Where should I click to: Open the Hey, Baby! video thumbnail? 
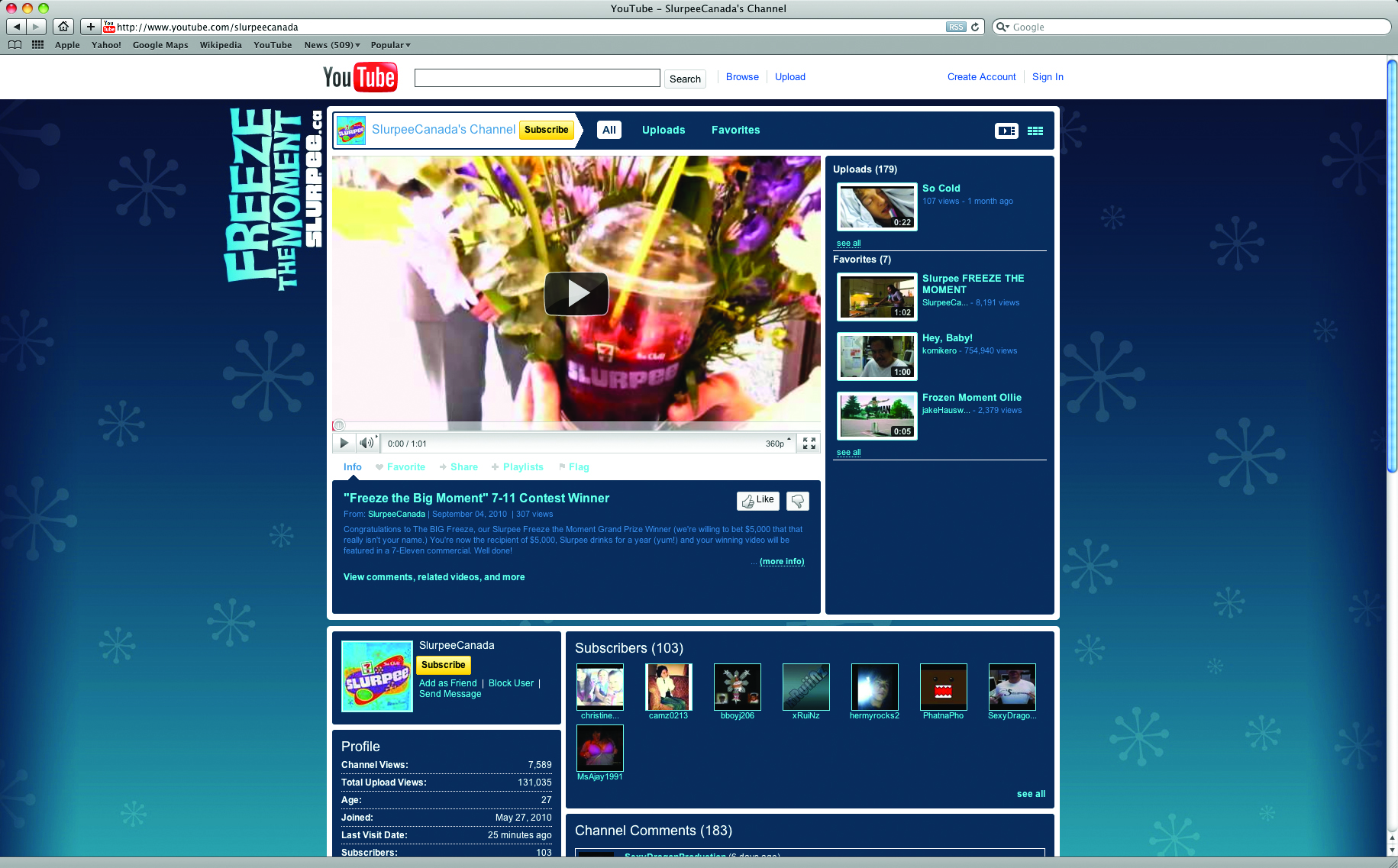click(877, 357)
